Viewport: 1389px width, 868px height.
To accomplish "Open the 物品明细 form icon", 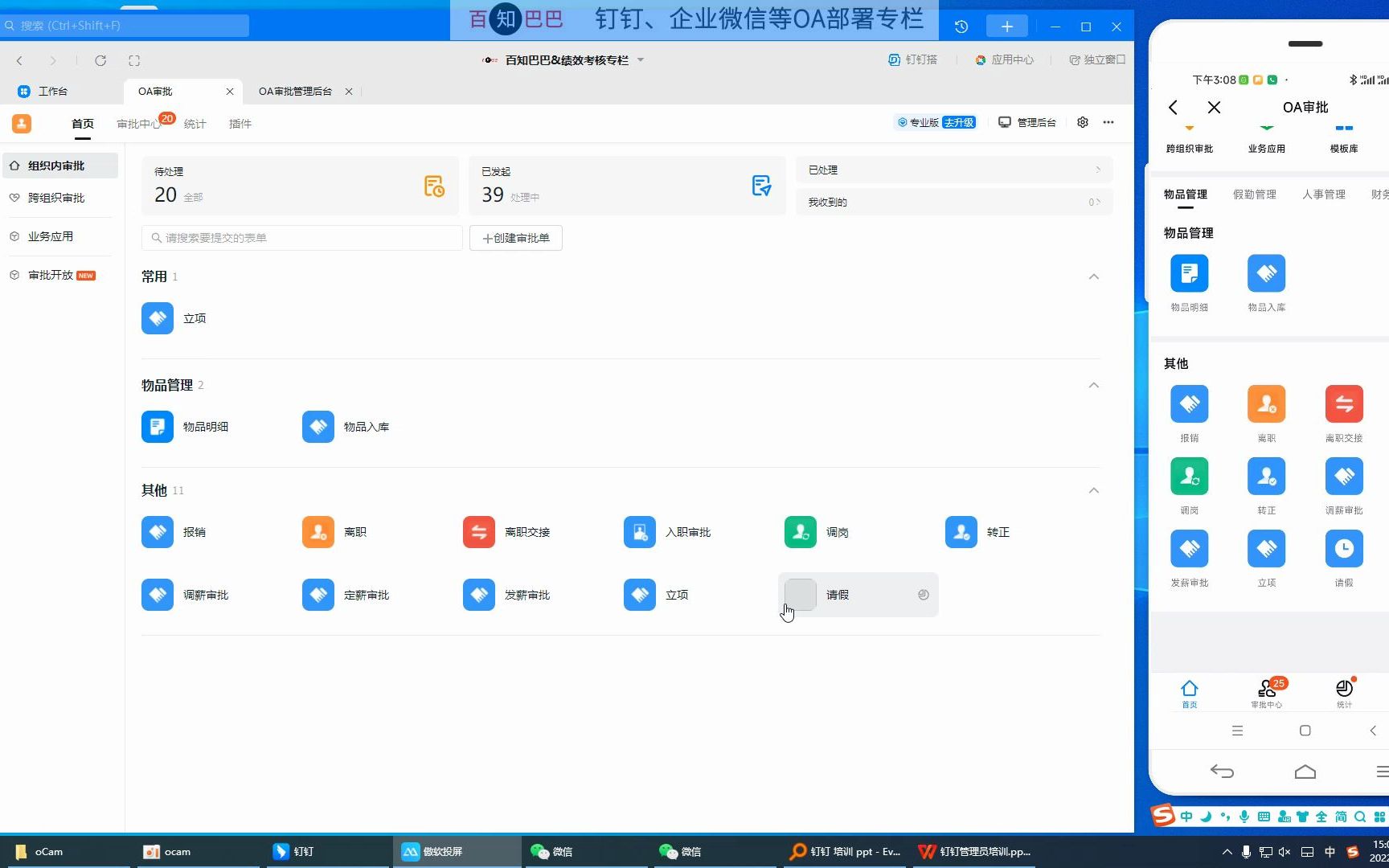I will (x=158, y=427).
